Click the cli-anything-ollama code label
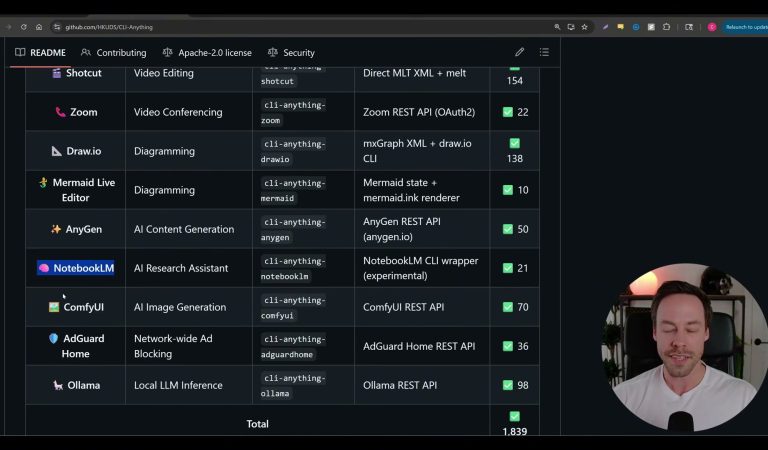Image resolution: width=768 pixels, height=450 pixels. coord(293,386)
